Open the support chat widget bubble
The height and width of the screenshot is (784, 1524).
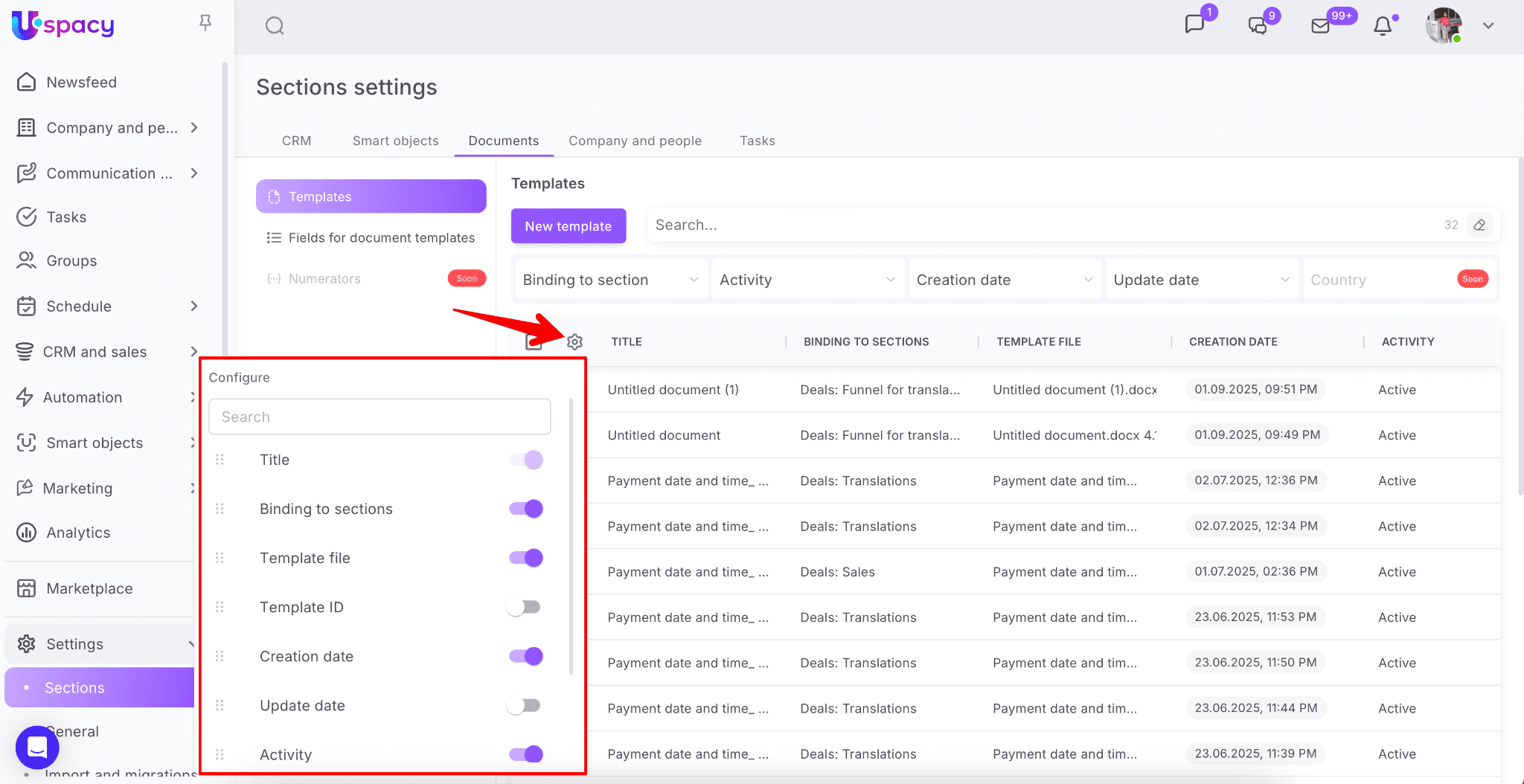pyautogui.click(x=37, y=747)
